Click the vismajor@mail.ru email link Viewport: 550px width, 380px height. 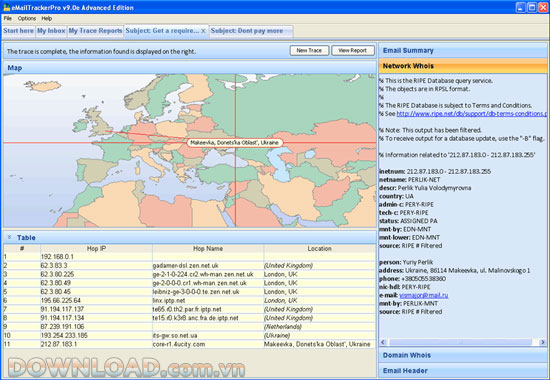point(424,295)
